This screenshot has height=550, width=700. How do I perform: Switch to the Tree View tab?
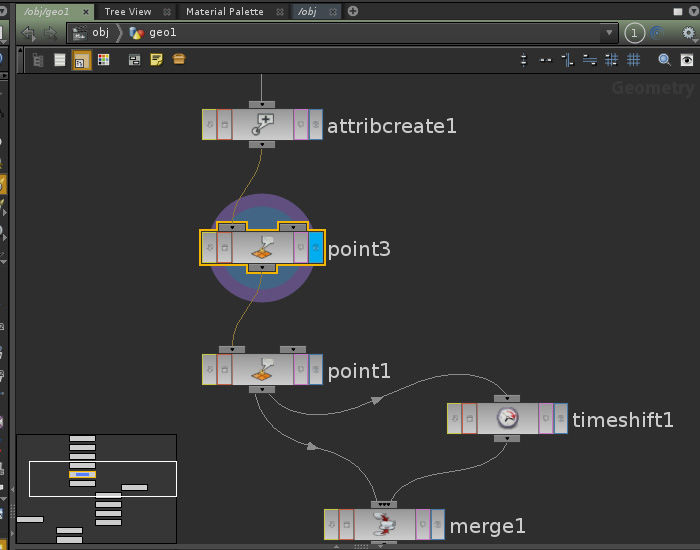pyautogui.click(x=128, y=11)
